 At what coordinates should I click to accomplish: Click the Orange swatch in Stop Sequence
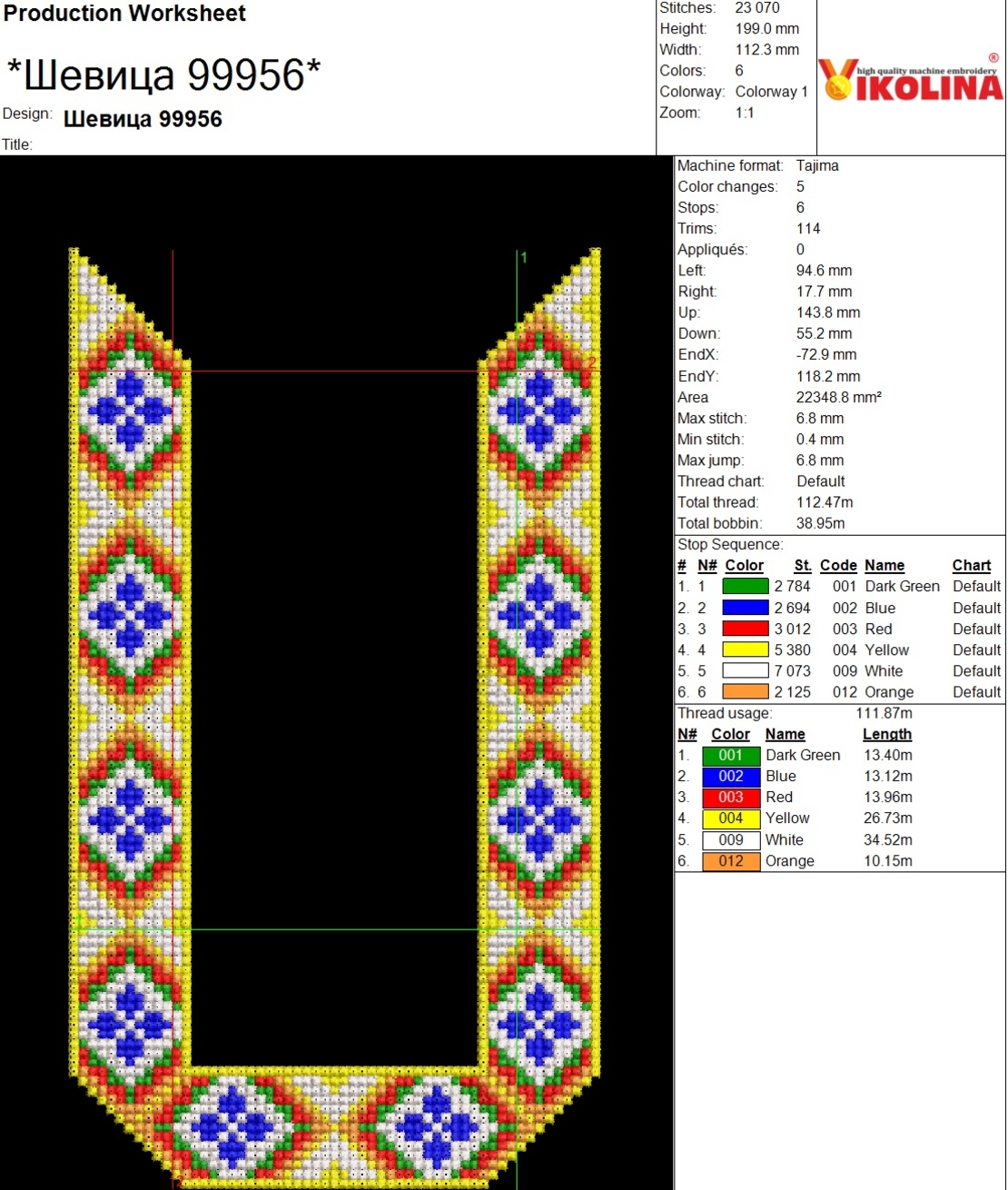point(745,692)
